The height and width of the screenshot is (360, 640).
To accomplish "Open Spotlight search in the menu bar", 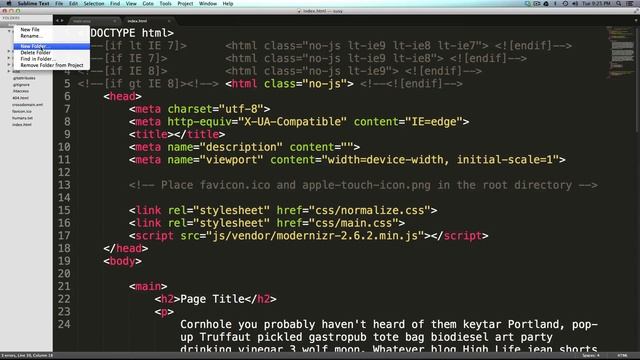I will coord(619,4).
